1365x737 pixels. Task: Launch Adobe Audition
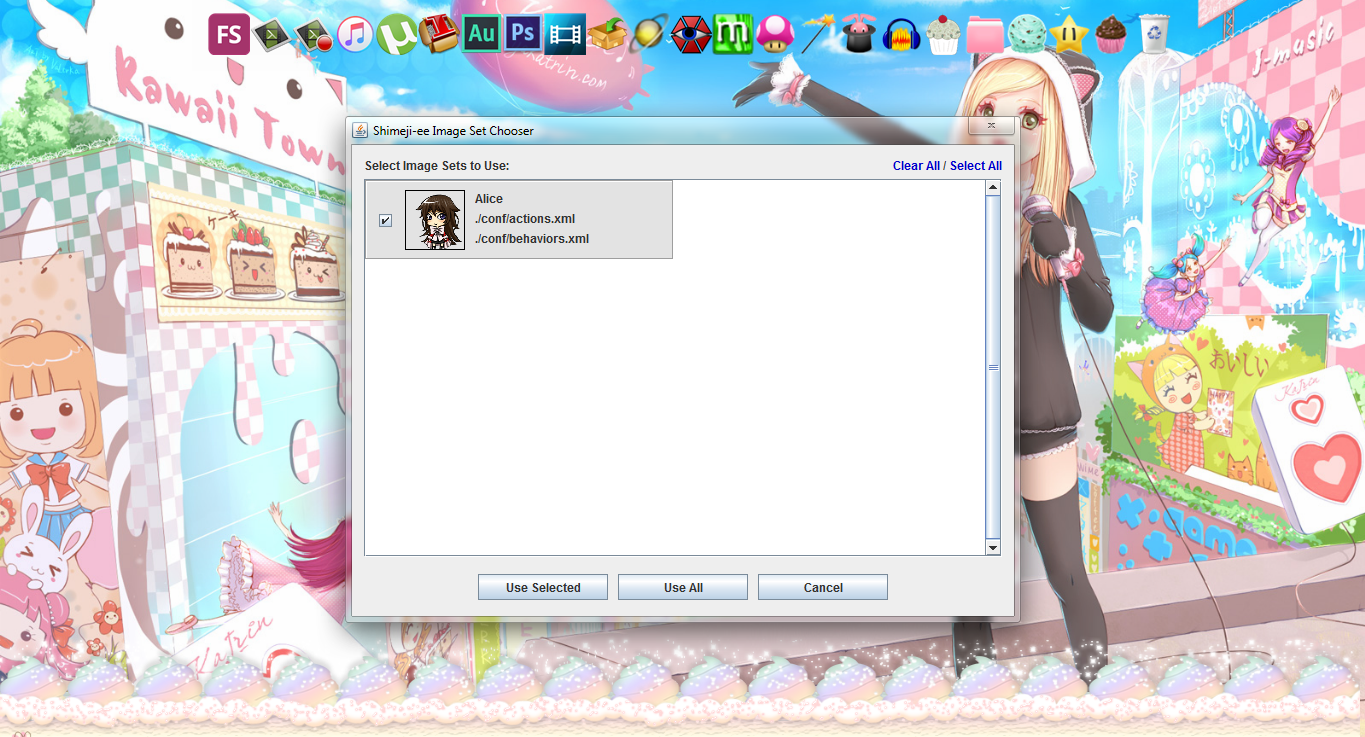click(481, 33)
